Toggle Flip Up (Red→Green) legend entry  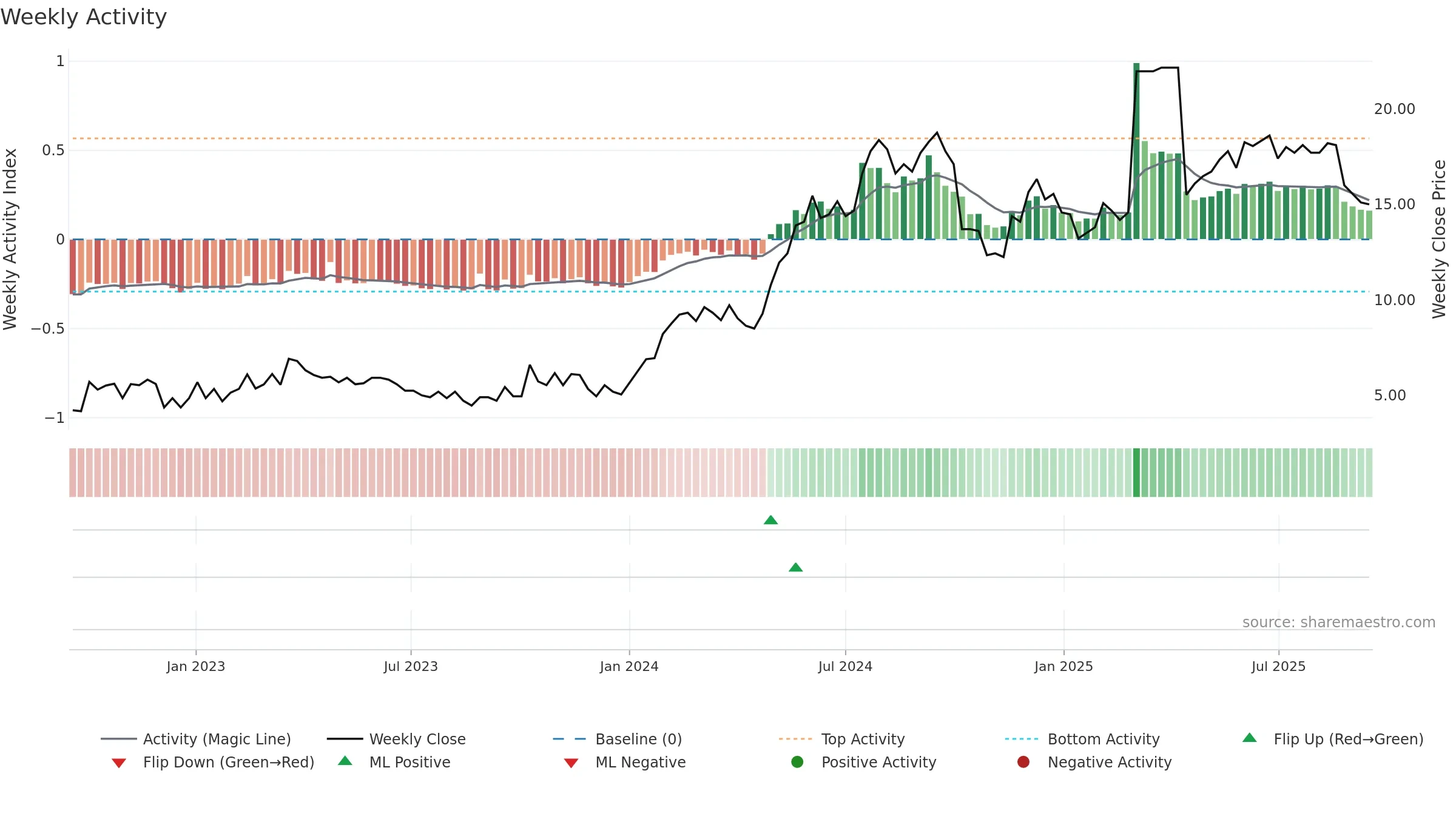1332,739
